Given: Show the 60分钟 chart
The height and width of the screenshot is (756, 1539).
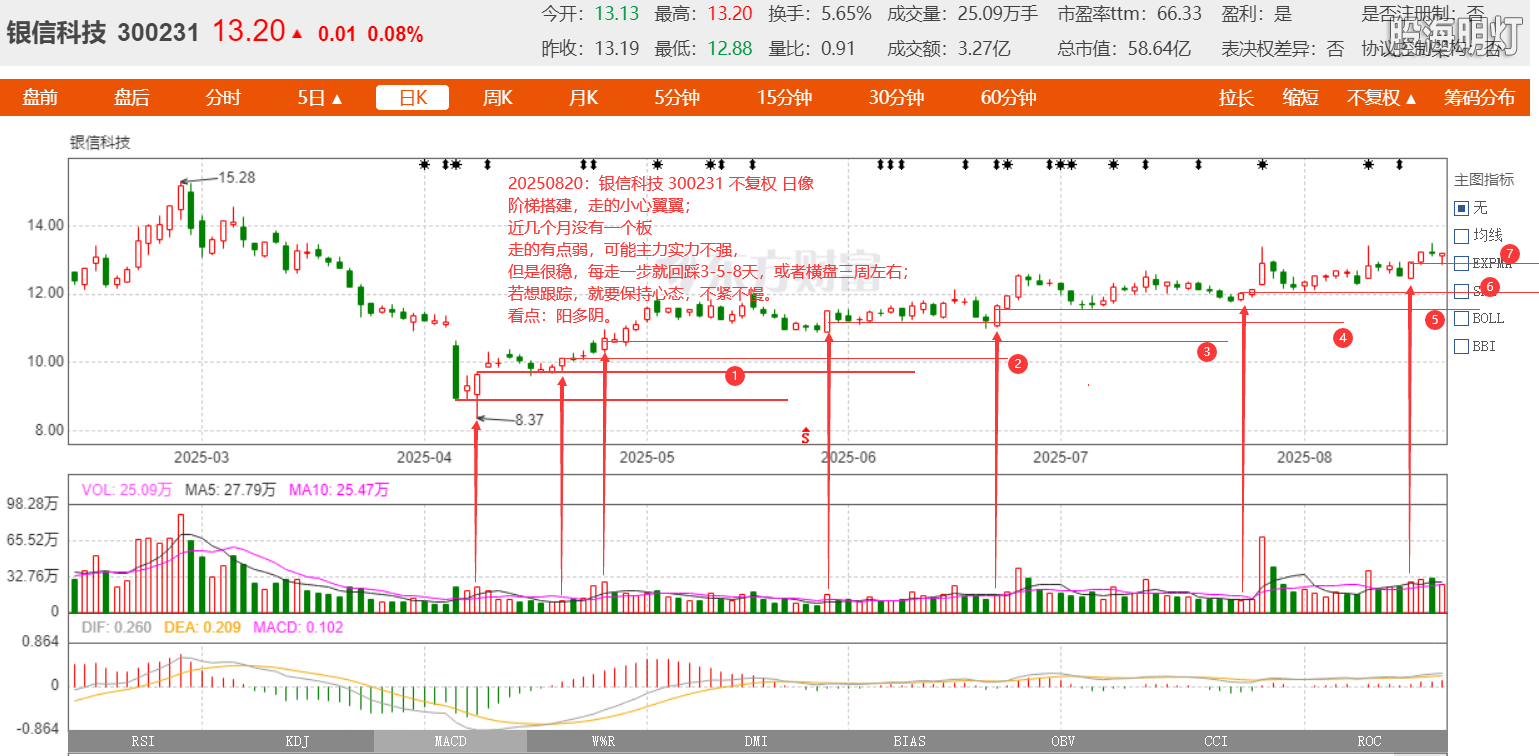Looking at the screenshot, I should (1008, 98).
